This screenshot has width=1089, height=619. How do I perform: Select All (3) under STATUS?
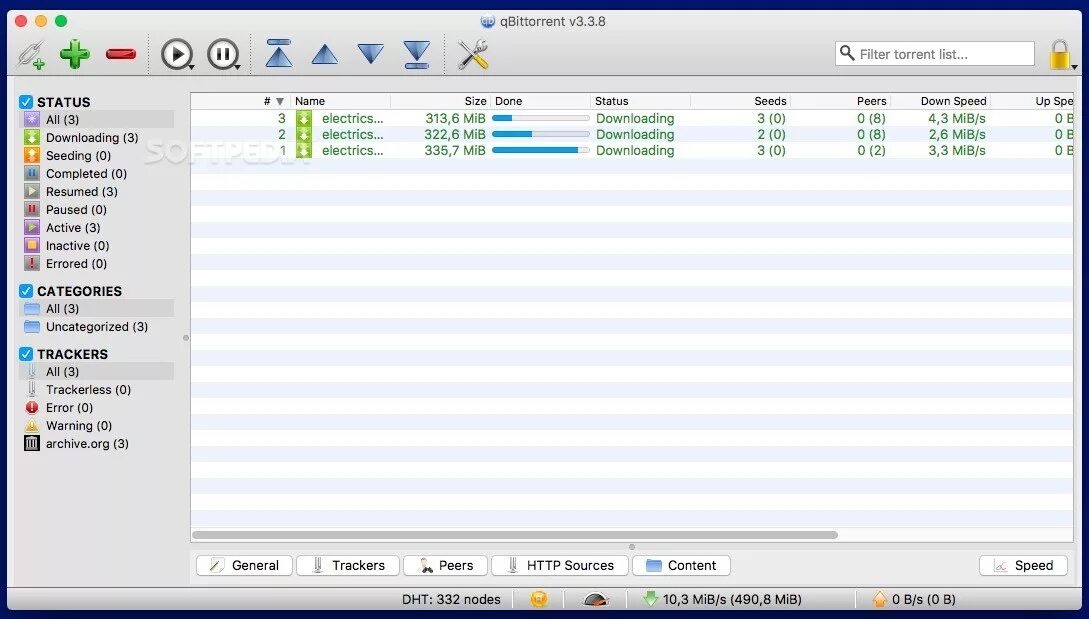pyautogui.click(x=97, y=119)
